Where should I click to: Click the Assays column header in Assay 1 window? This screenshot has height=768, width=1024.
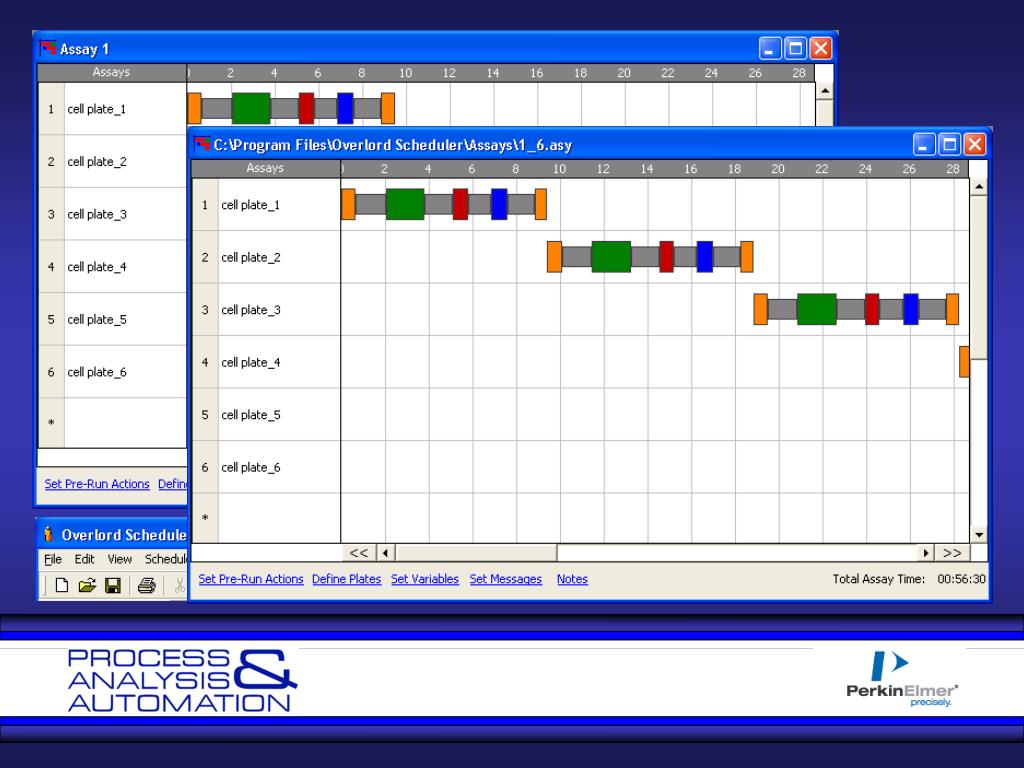click(112, 72)
